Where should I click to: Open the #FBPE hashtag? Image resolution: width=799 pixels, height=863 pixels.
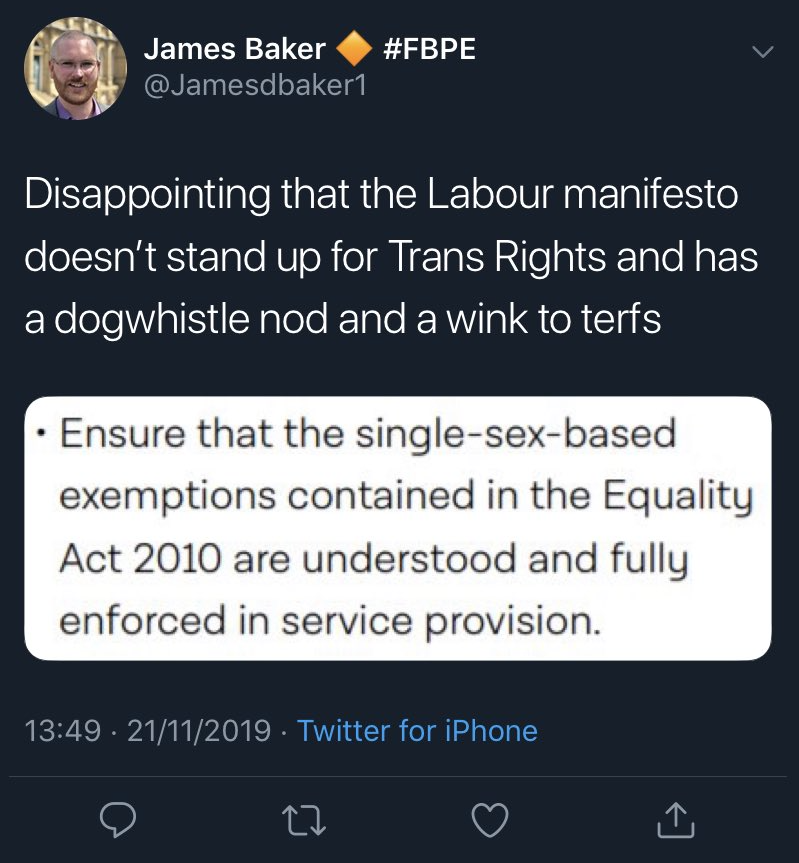429,48
